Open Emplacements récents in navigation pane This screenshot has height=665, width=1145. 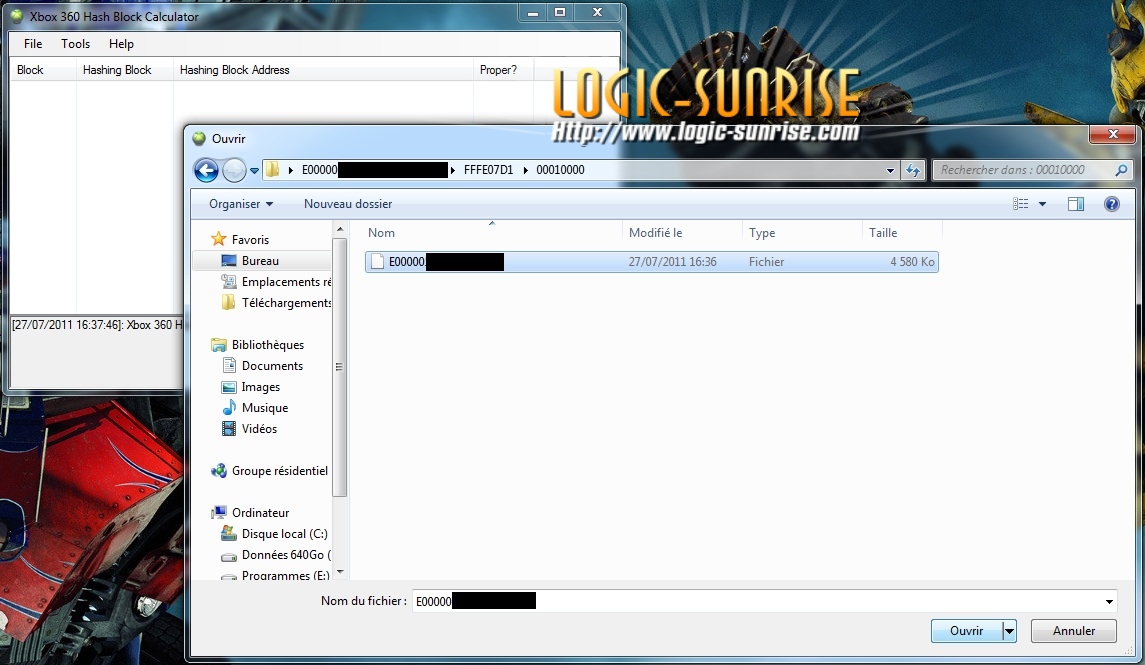[286, 282]
